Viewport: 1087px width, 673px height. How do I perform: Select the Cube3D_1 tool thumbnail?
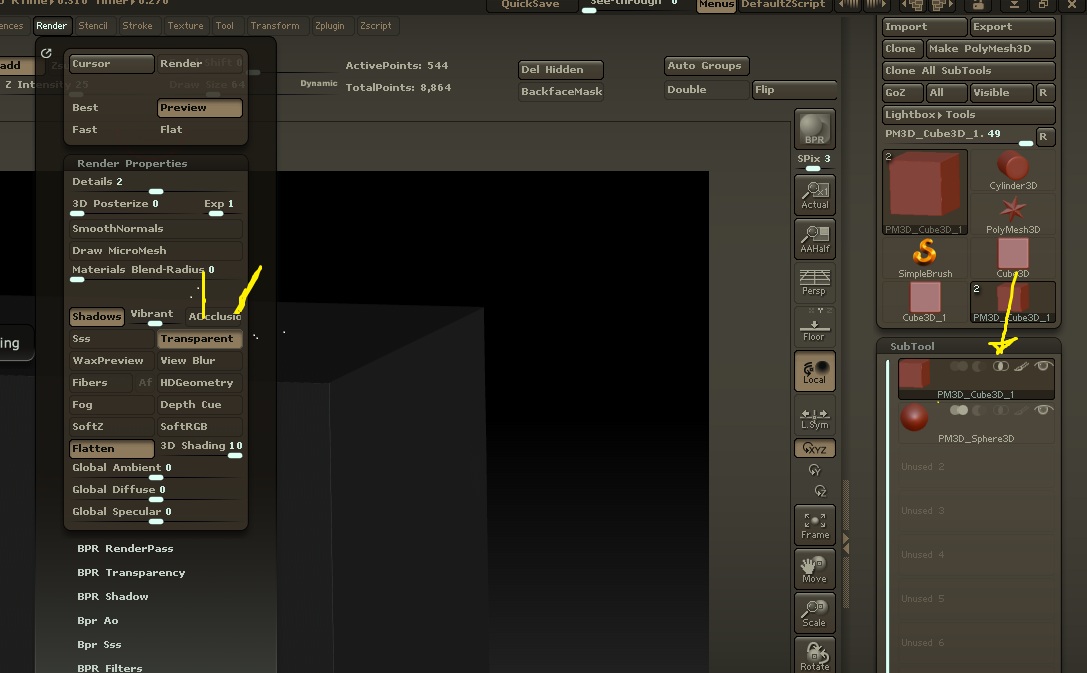point(925,303)
